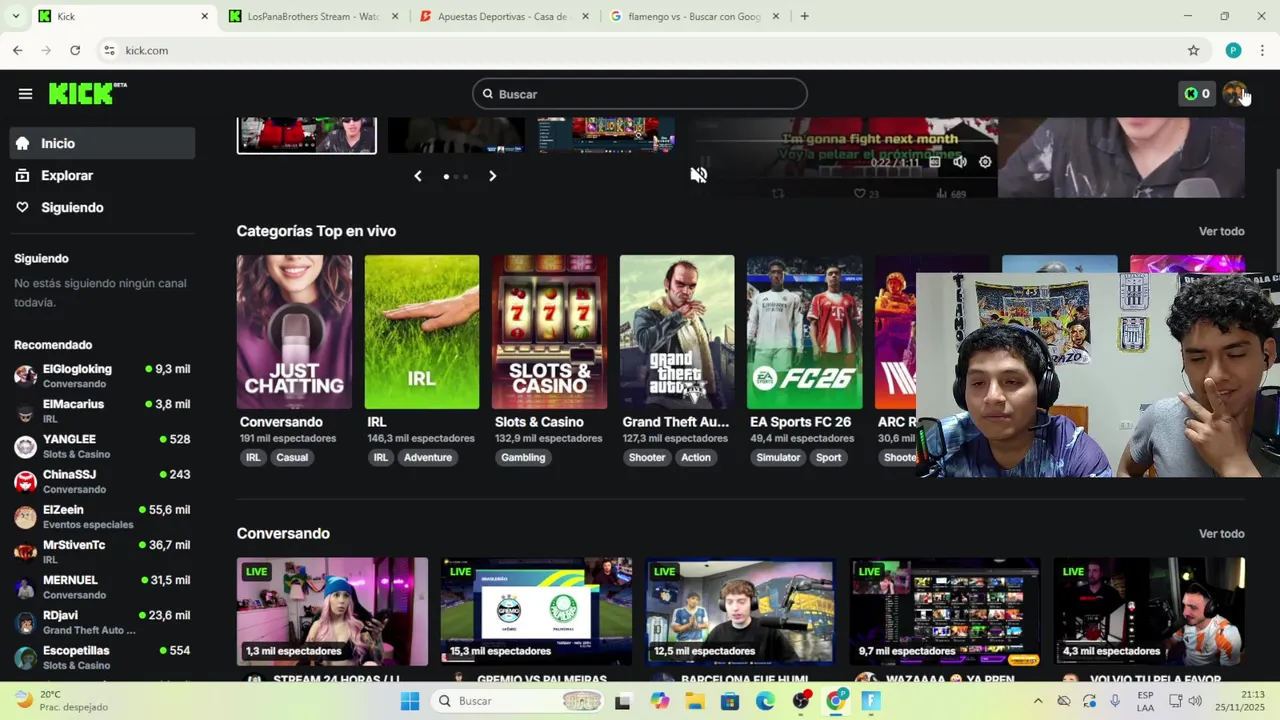The image size is (1280, 720).
Task: Open recommended channel YANGLEE
Action: click(102, 446)
